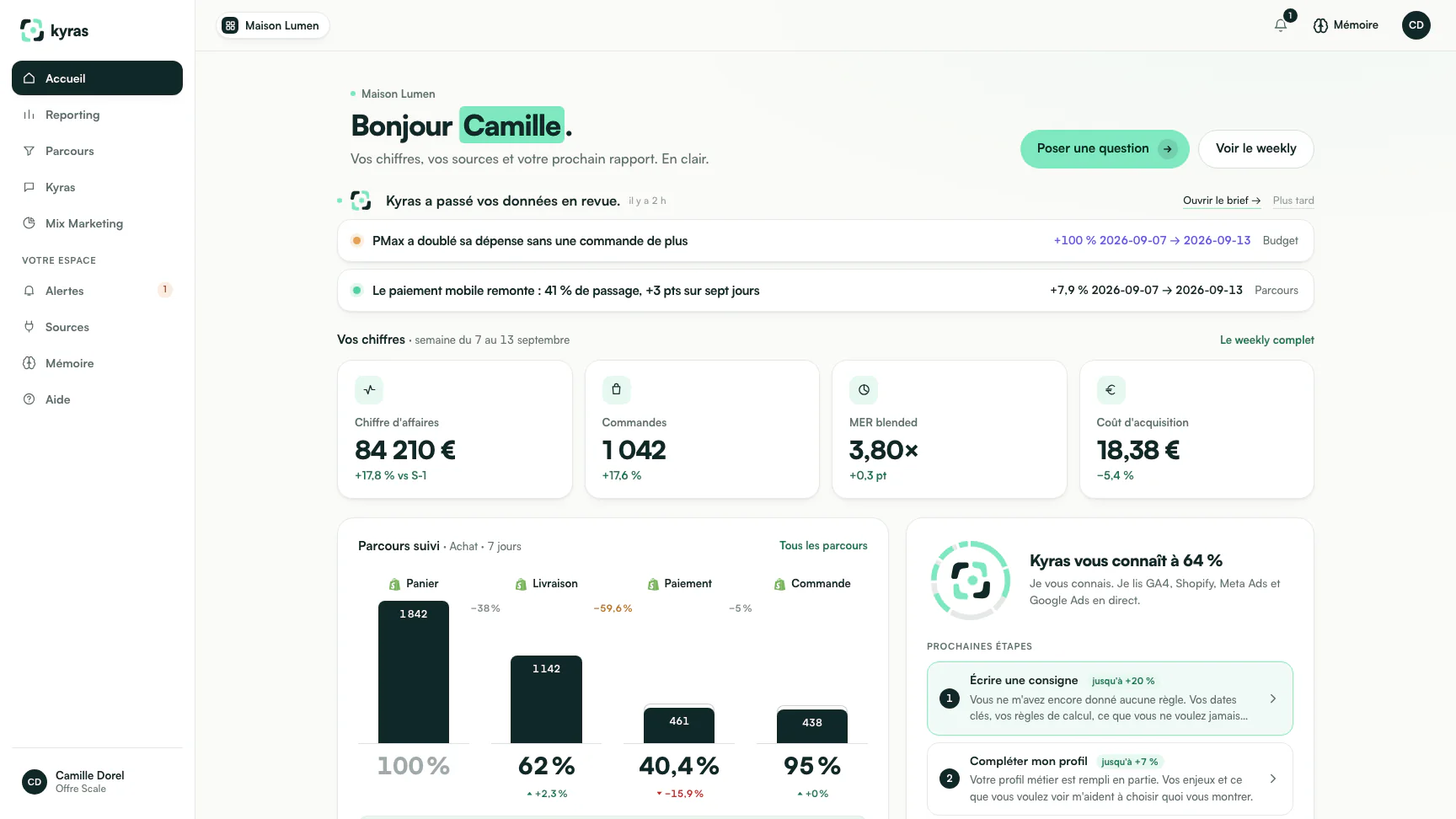Open Parcours in the sidebar
This screenshot has width=1456, height=819.
click(x=97, y=151)
